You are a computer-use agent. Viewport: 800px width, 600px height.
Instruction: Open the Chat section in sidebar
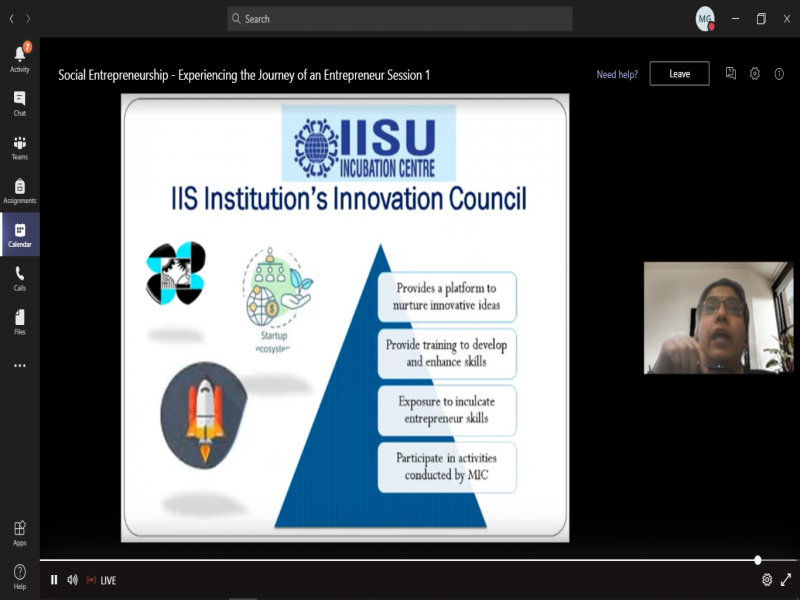pyautogui.click(x=19, y=103)
